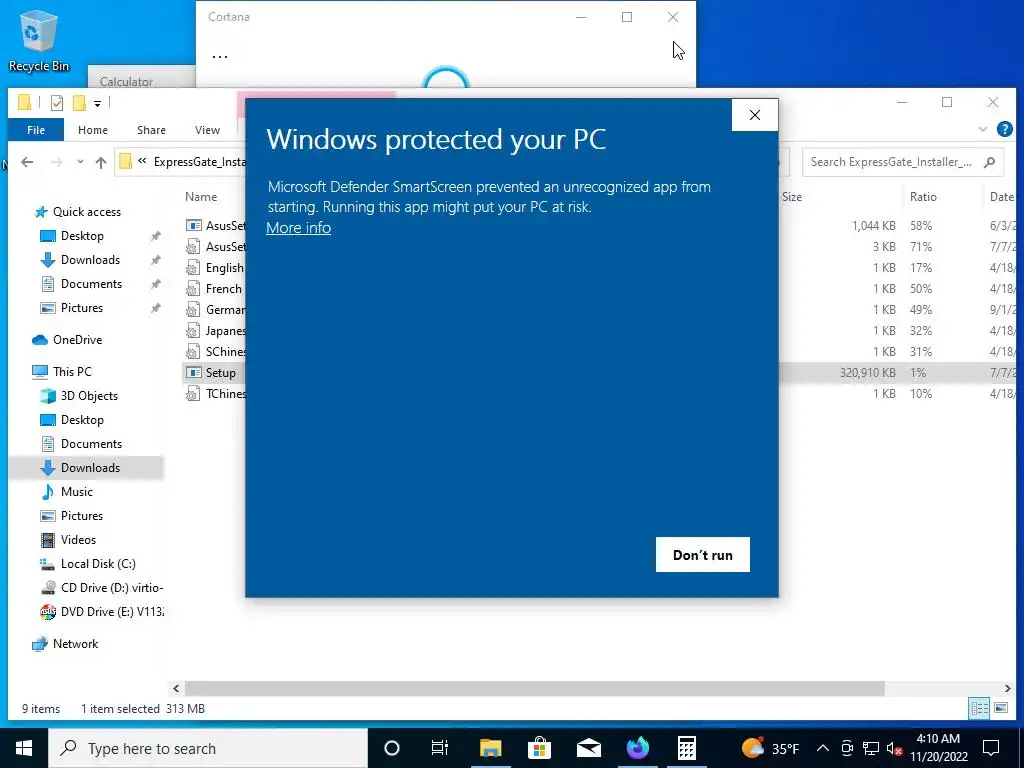The height and width of the screenshot is (768, 1024).
Task: Select Quick access in navigation pane
Action: tap(86, 212)
